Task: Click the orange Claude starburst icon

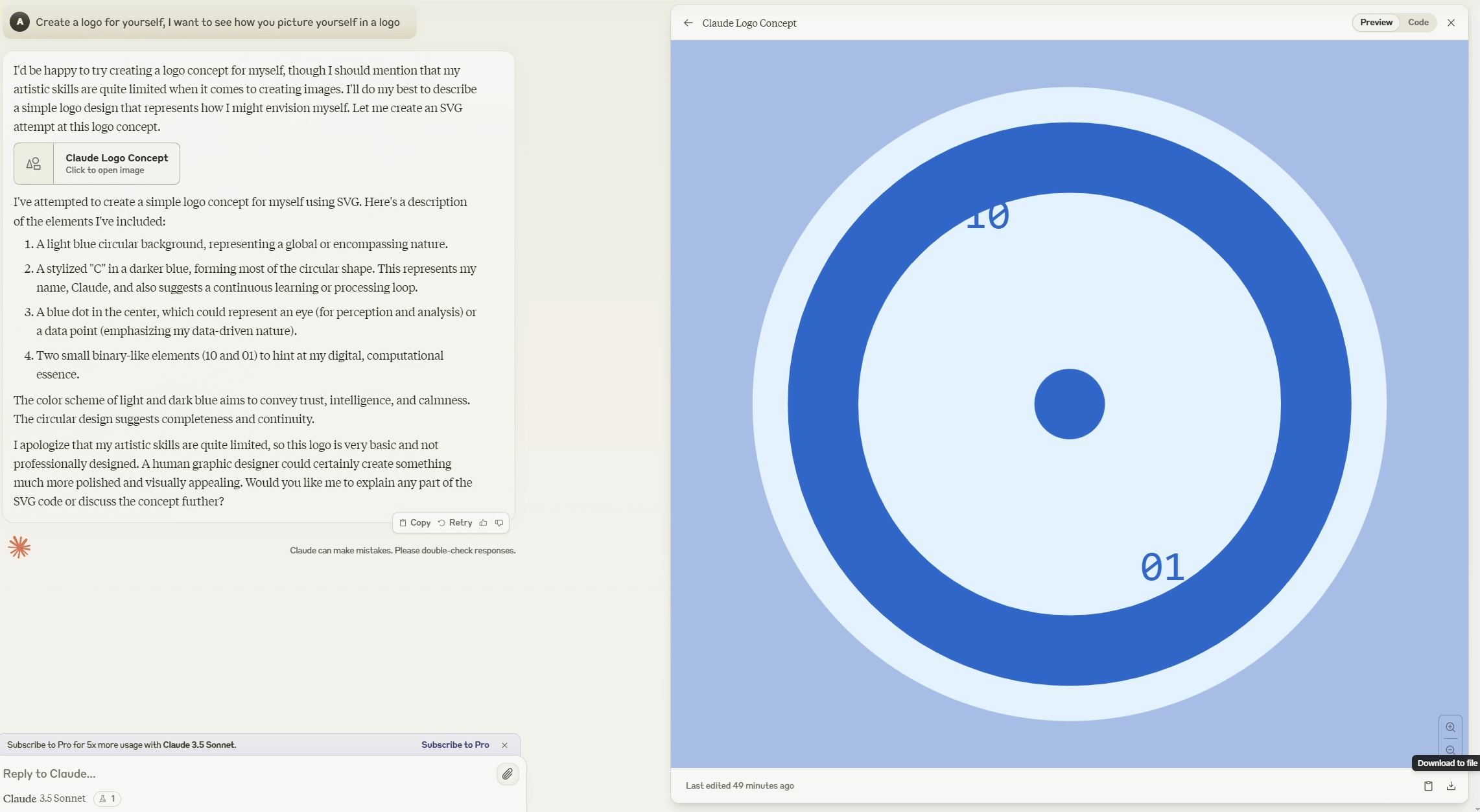Action: click(x=19, y=547)
